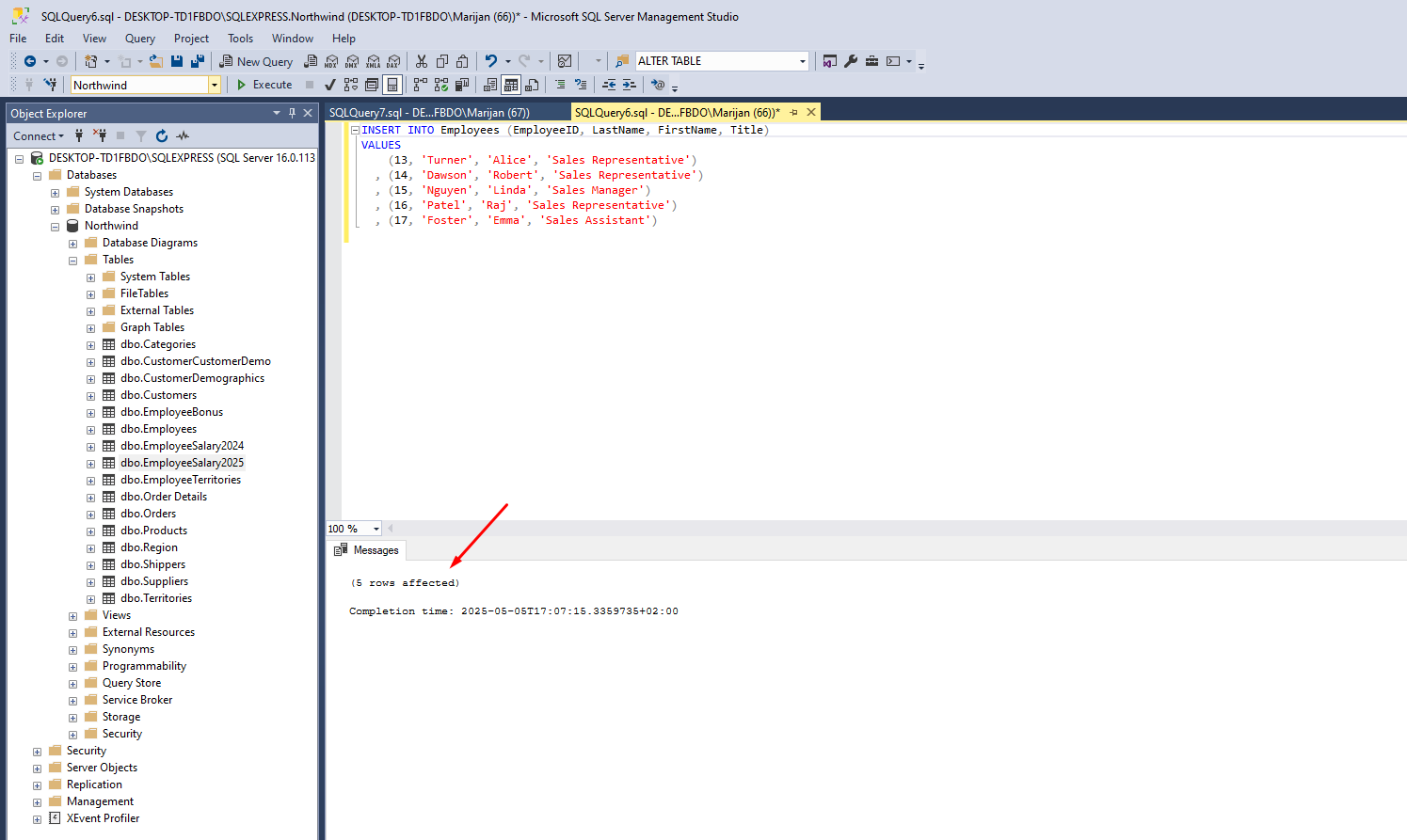
Task: Open the Connect dropdown in Object Explorer
Action: click(x=39, y=136)
